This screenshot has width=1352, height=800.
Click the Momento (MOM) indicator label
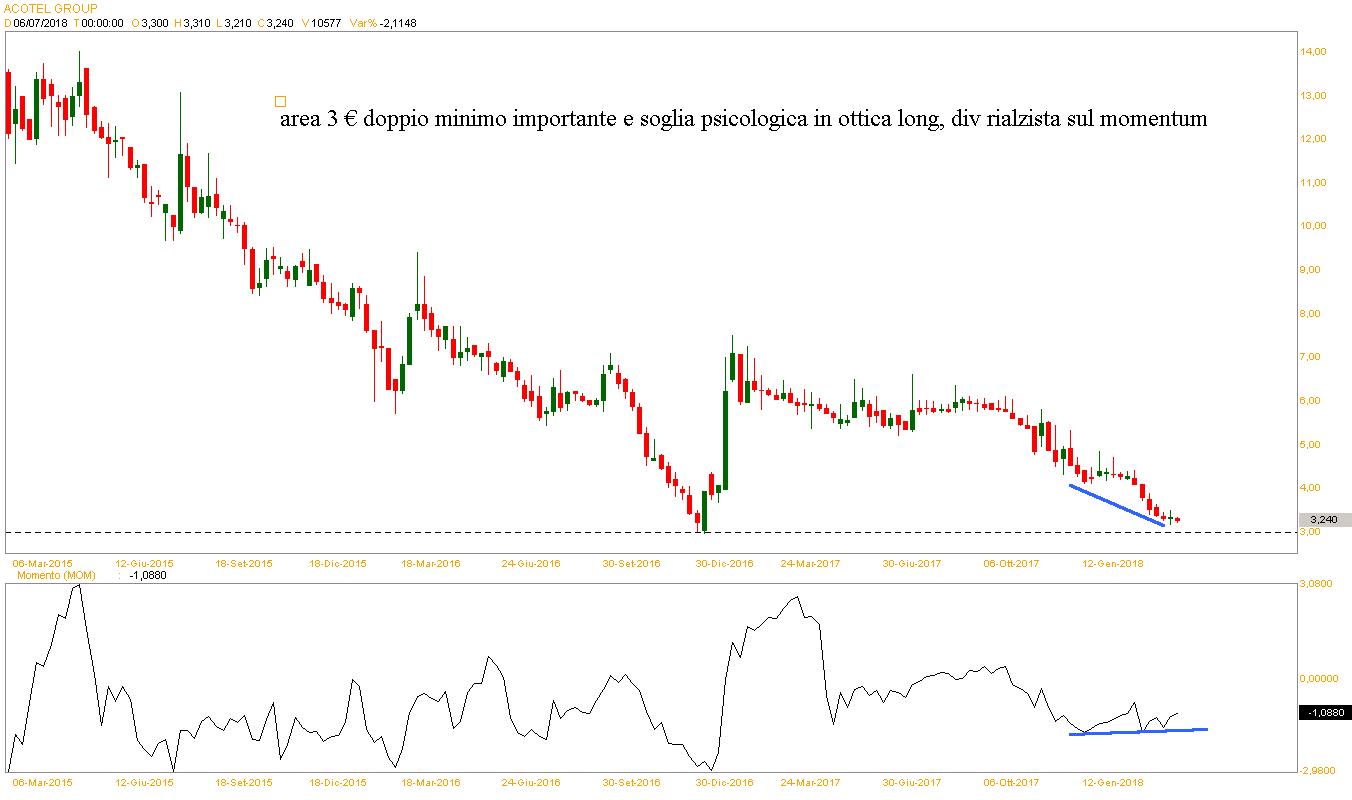click(x=52, y=576)
